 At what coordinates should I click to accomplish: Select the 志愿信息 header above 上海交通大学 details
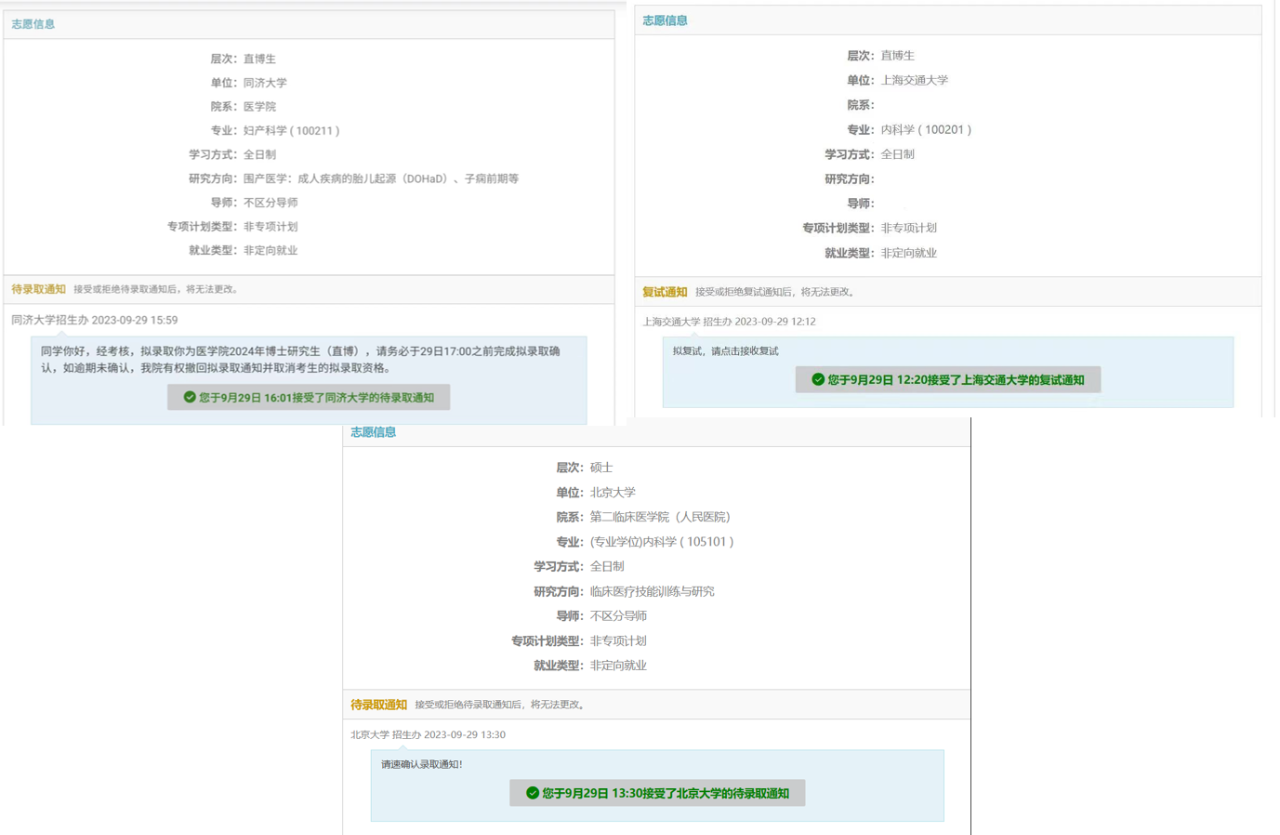point(665,20)
